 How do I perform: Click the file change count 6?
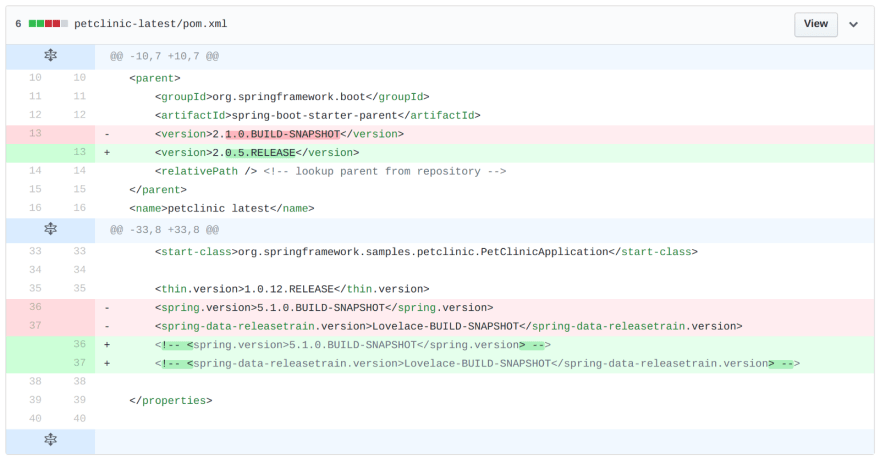tap(19, 24)
